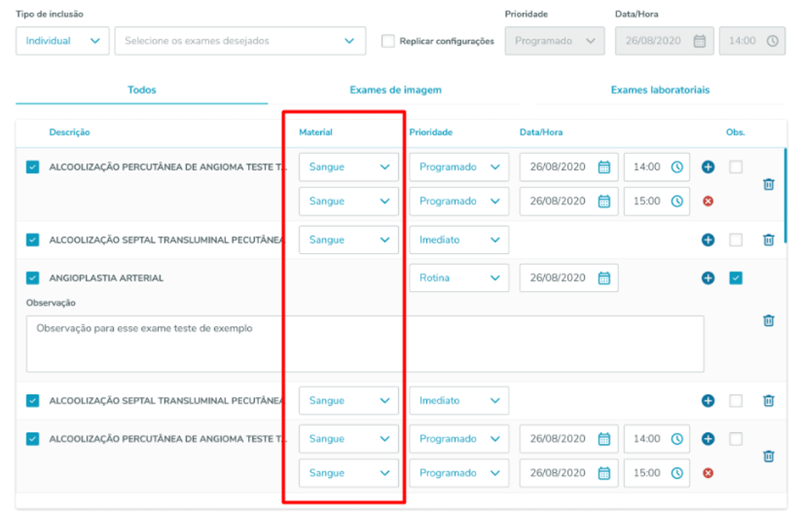Open Imediato dropdown of upper ALCOOLIZAÇÃO SEPTAL row
800x517 pixels.
[x=459, y=240]
